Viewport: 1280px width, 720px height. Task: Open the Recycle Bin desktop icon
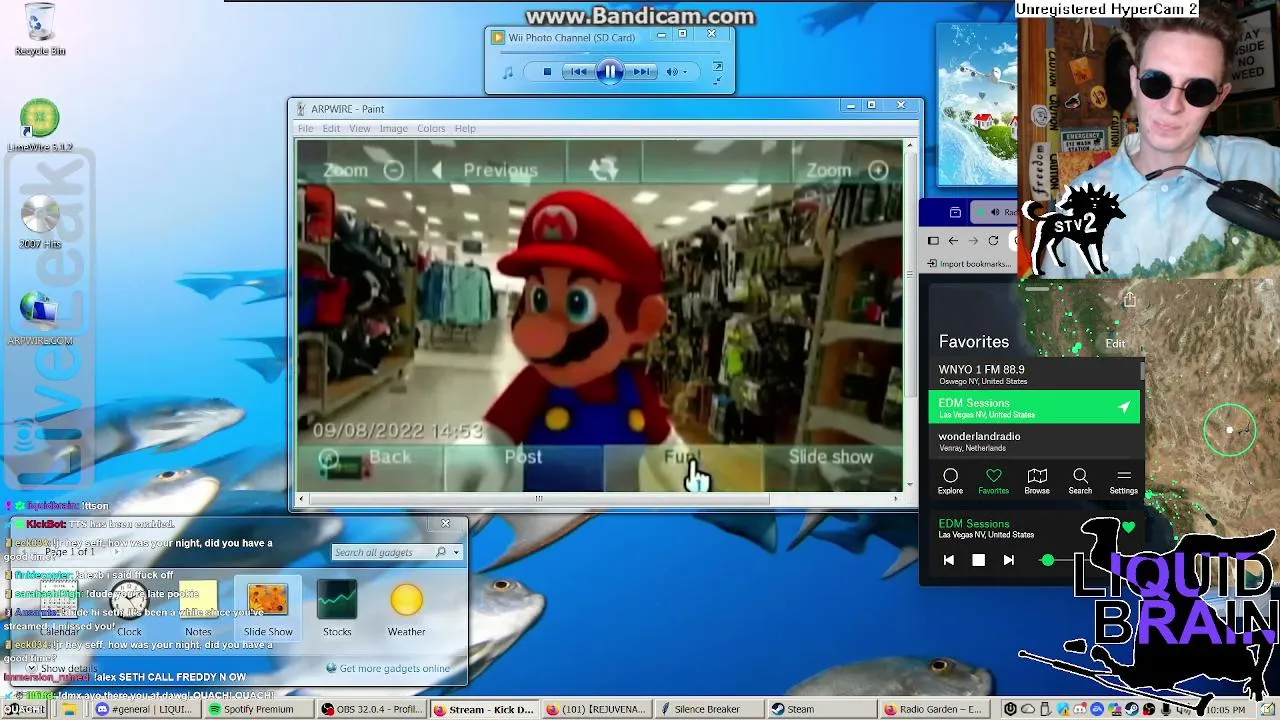(40, 30)
